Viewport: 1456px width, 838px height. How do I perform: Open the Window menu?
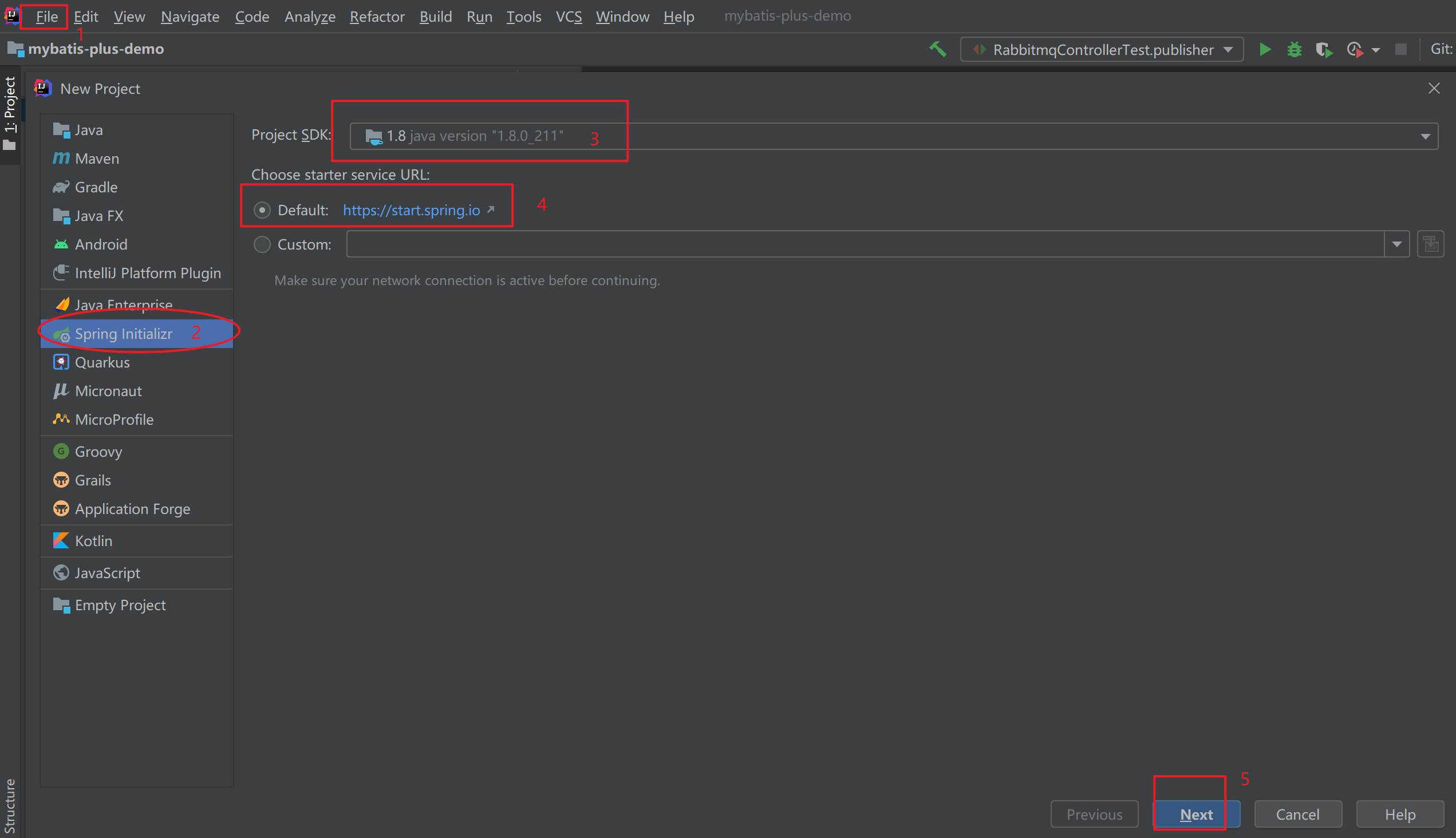622,17
